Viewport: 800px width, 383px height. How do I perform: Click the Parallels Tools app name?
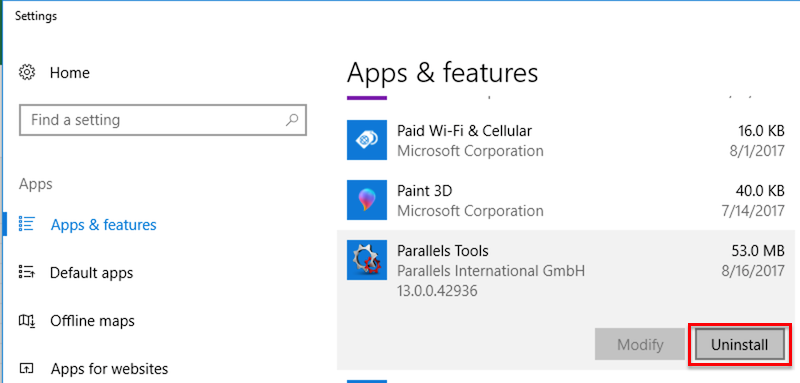pyautogui.click(x=442, y=250)
